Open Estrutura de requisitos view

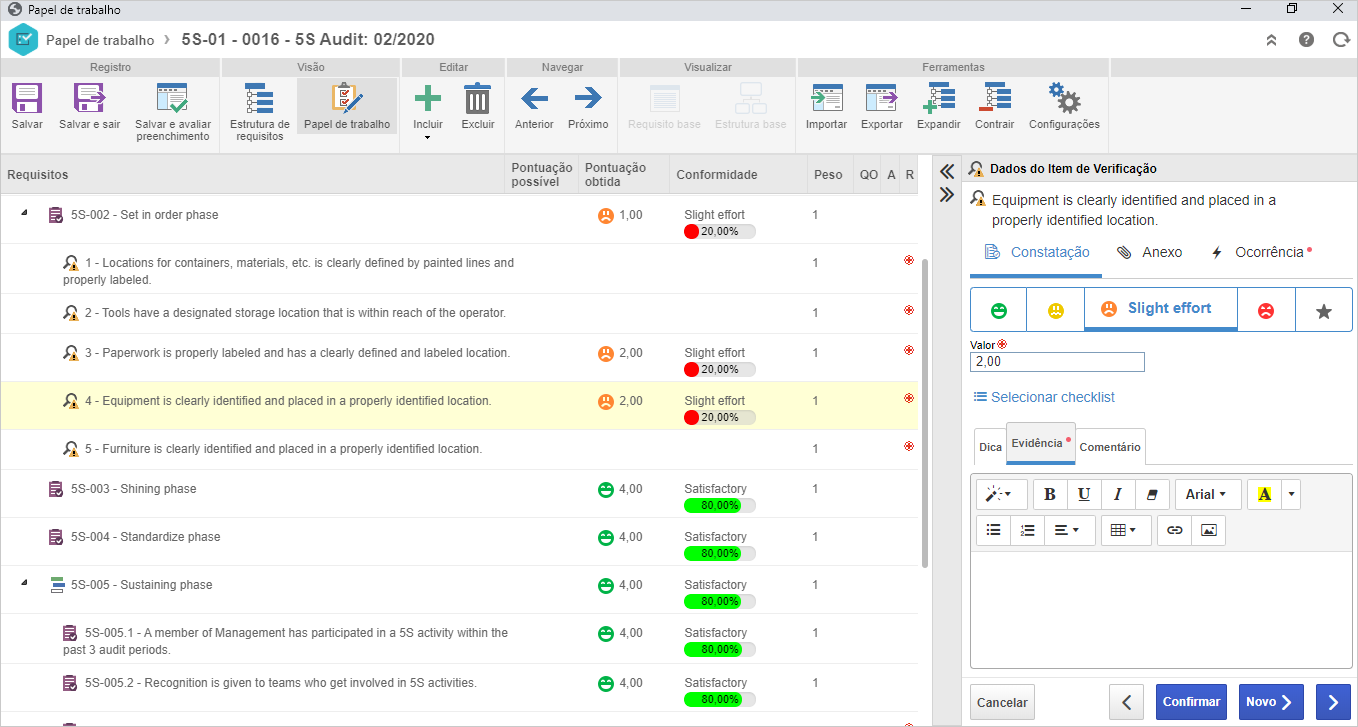[x=260, y=99]
